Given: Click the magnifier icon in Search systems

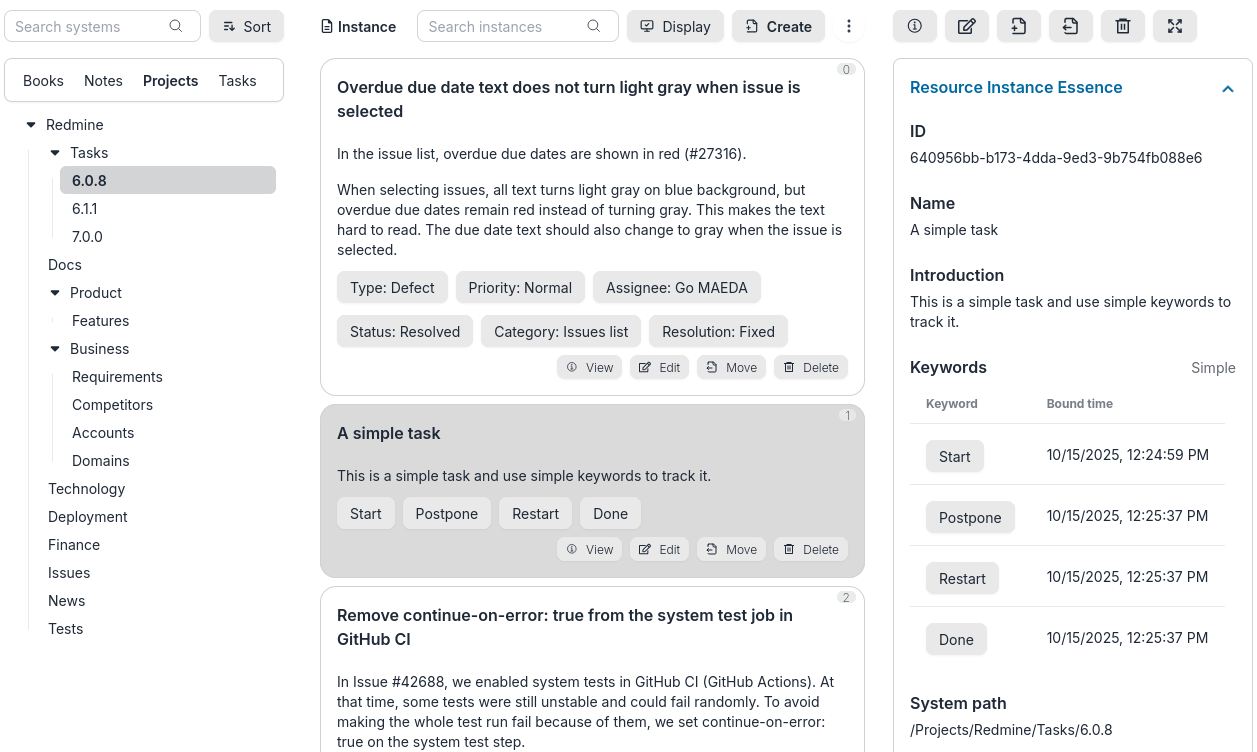Looking at the screenshot, I should (x=175, y=25).
